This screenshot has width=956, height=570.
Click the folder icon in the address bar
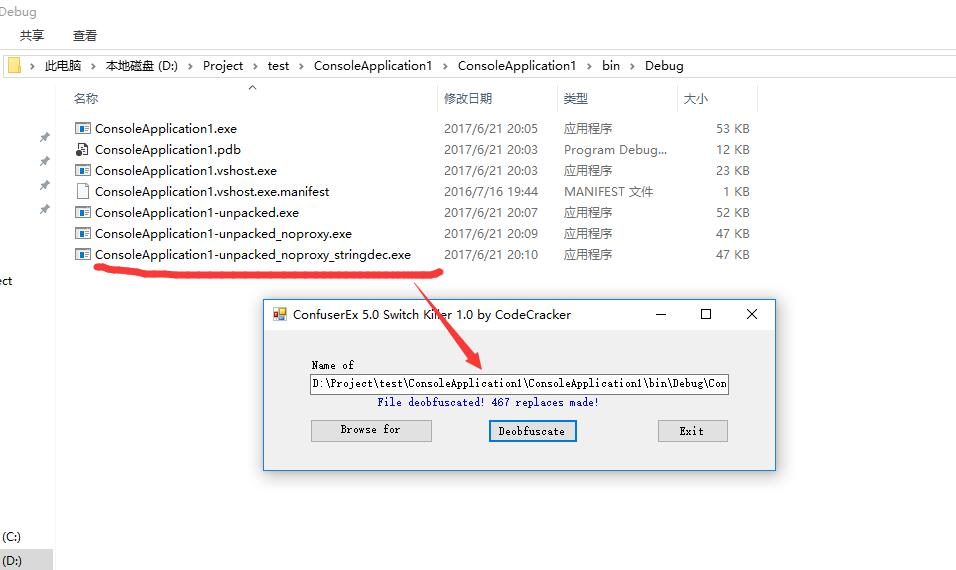click(14, 65)
